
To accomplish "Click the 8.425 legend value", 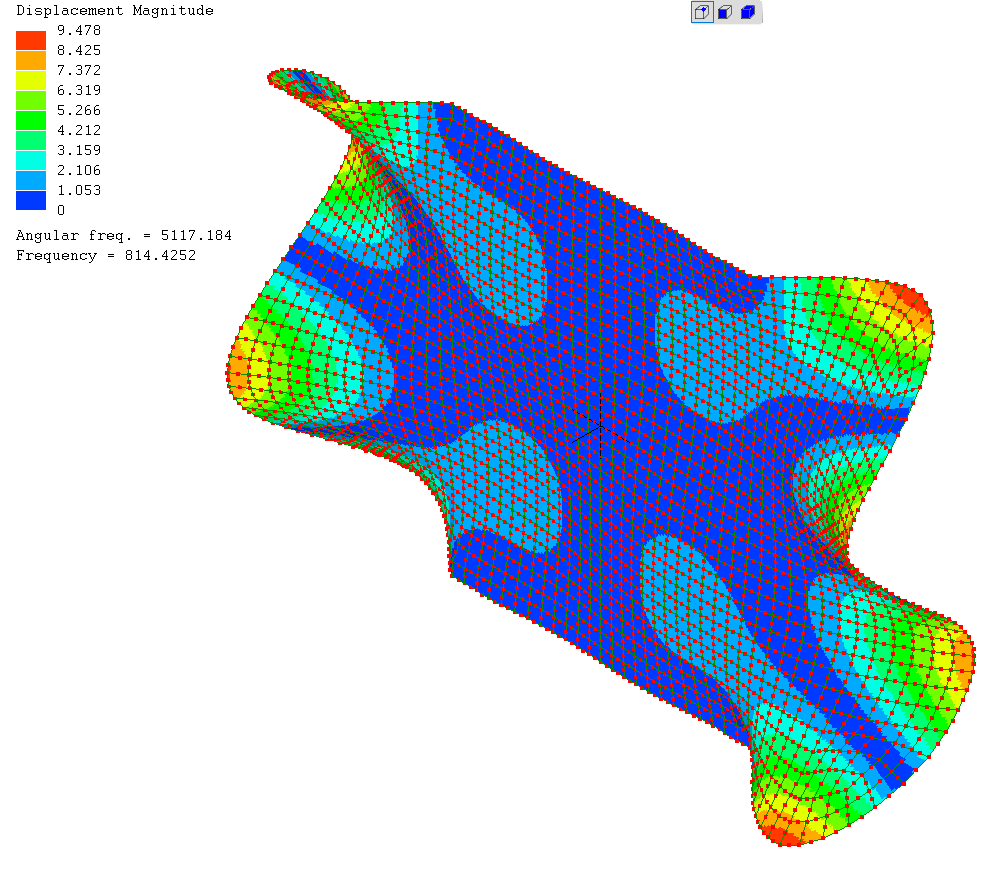I will (79, 50).
